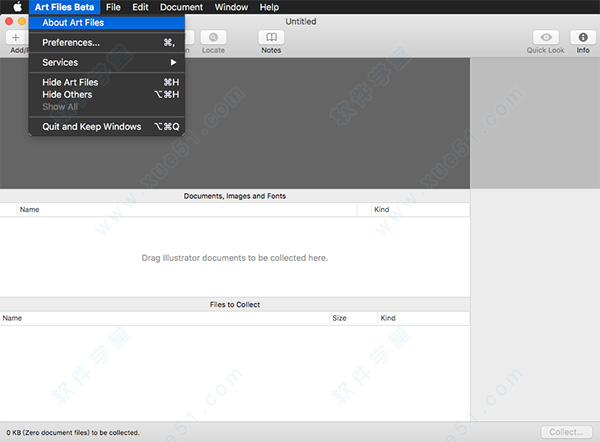Click the Untitled window title

(301, 21)
